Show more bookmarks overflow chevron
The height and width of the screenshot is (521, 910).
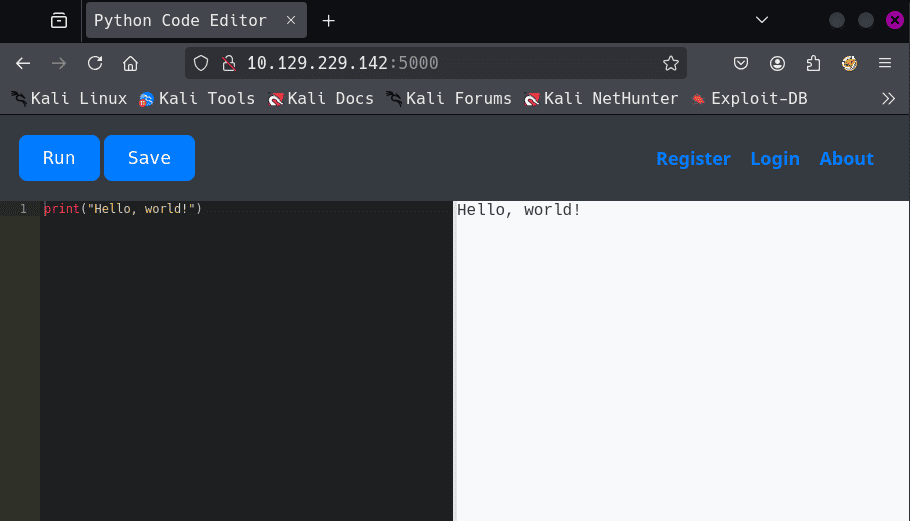coord(887,98)
